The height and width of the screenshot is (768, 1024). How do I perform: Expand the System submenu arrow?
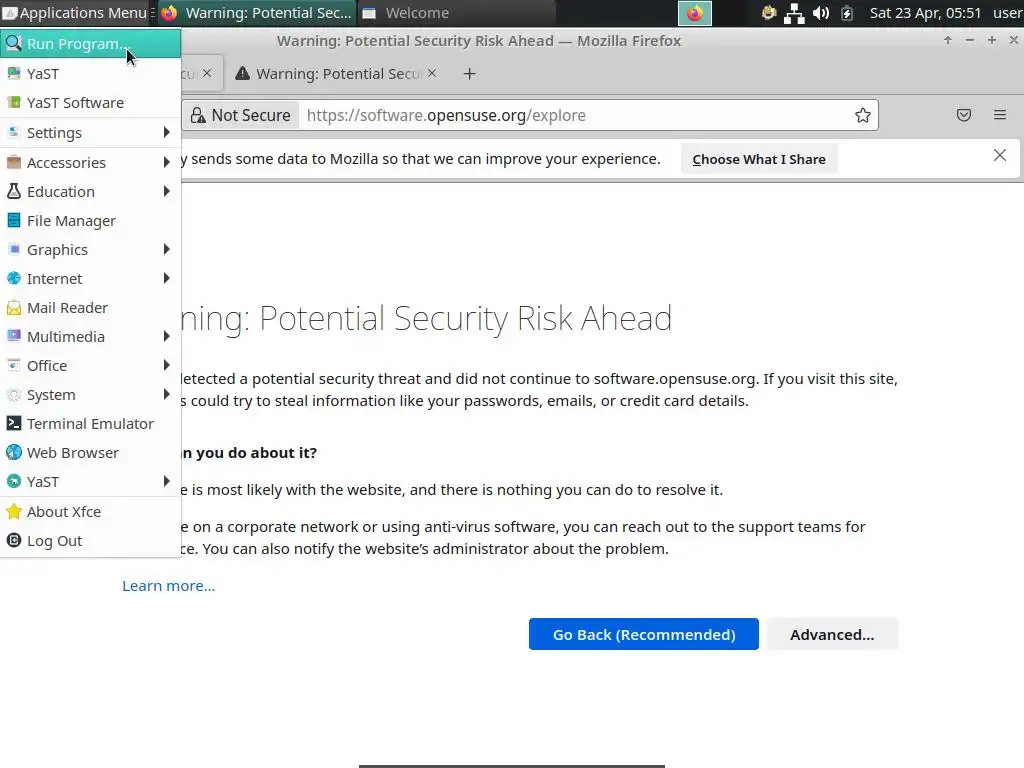[167, 394]
